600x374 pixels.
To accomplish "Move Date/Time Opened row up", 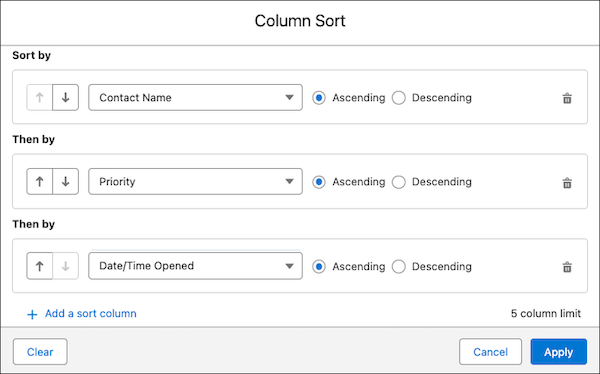I will tap(39, 266).
